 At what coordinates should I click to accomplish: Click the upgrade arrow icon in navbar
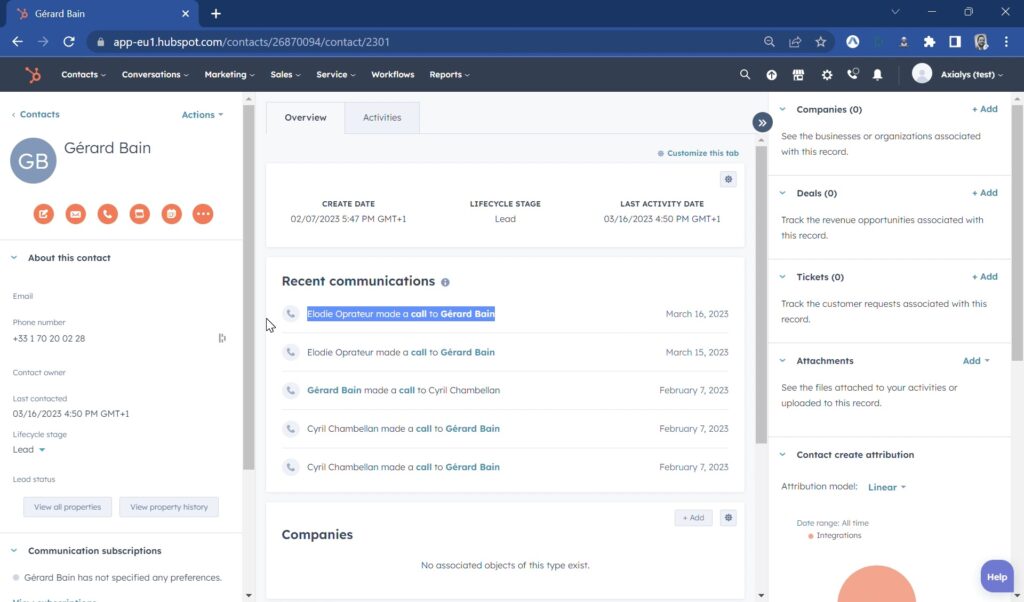tap(771, 75)
